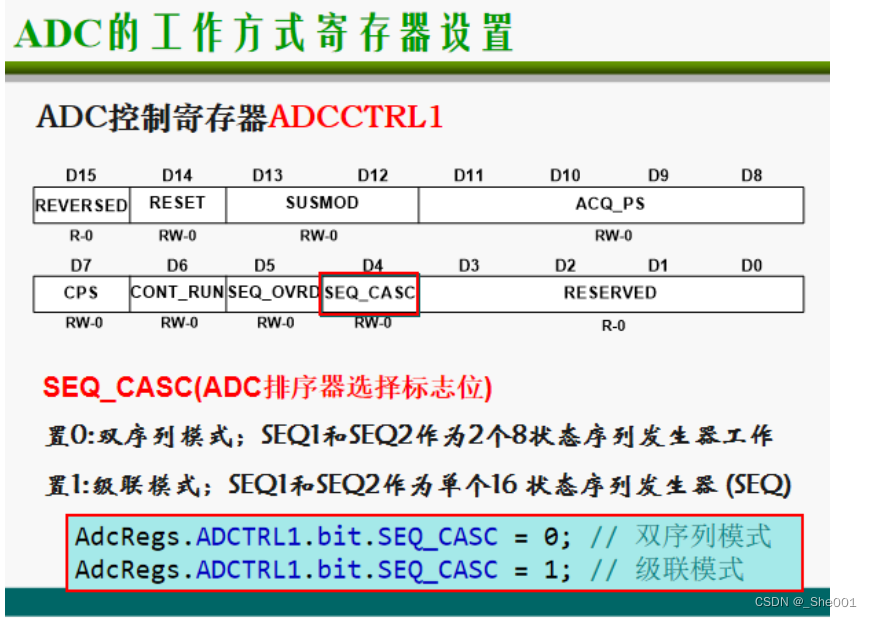
Task: Select the RESET bit field
Action: point(177,203)
